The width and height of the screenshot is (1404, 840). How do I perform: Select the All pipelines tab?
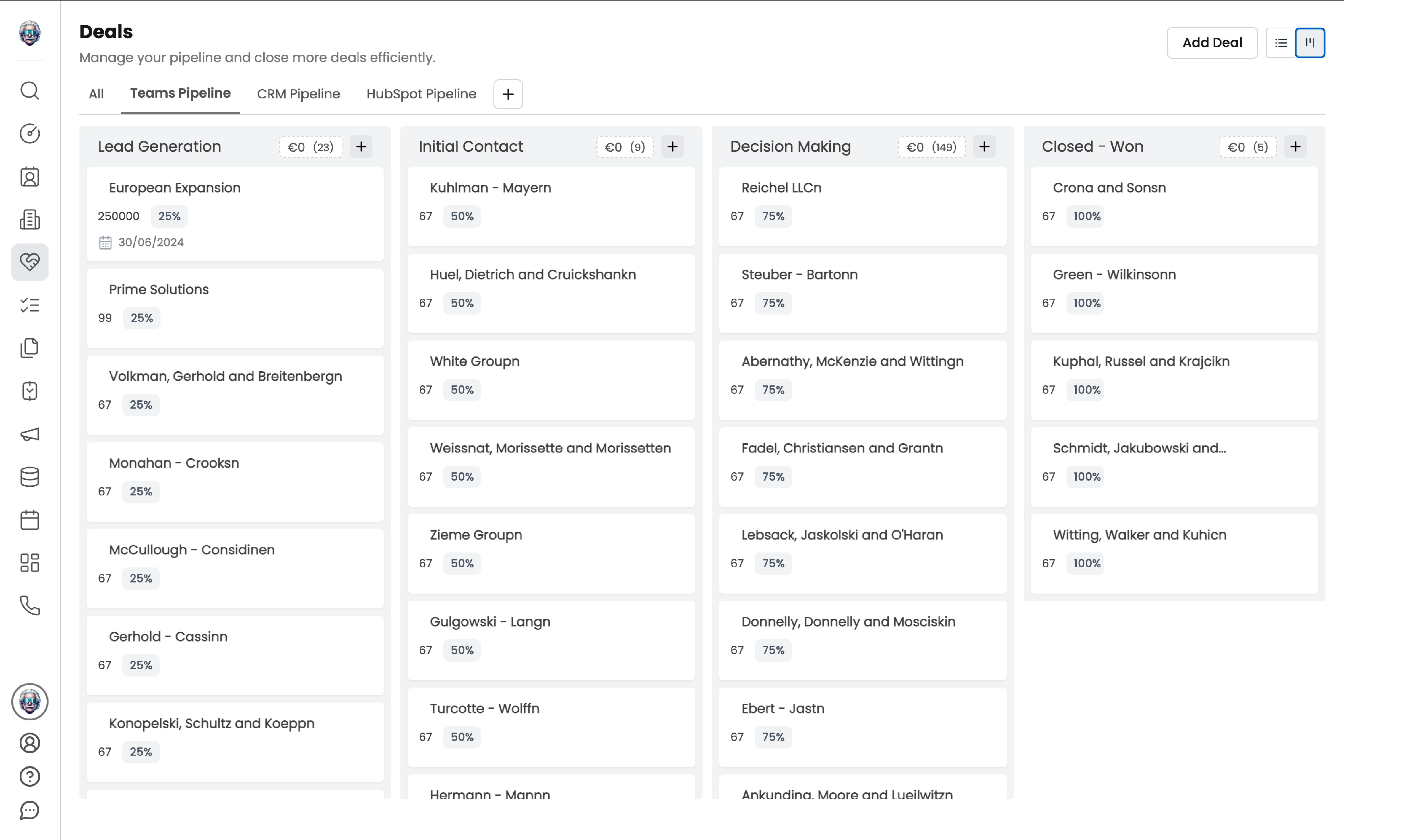point(96,94)
